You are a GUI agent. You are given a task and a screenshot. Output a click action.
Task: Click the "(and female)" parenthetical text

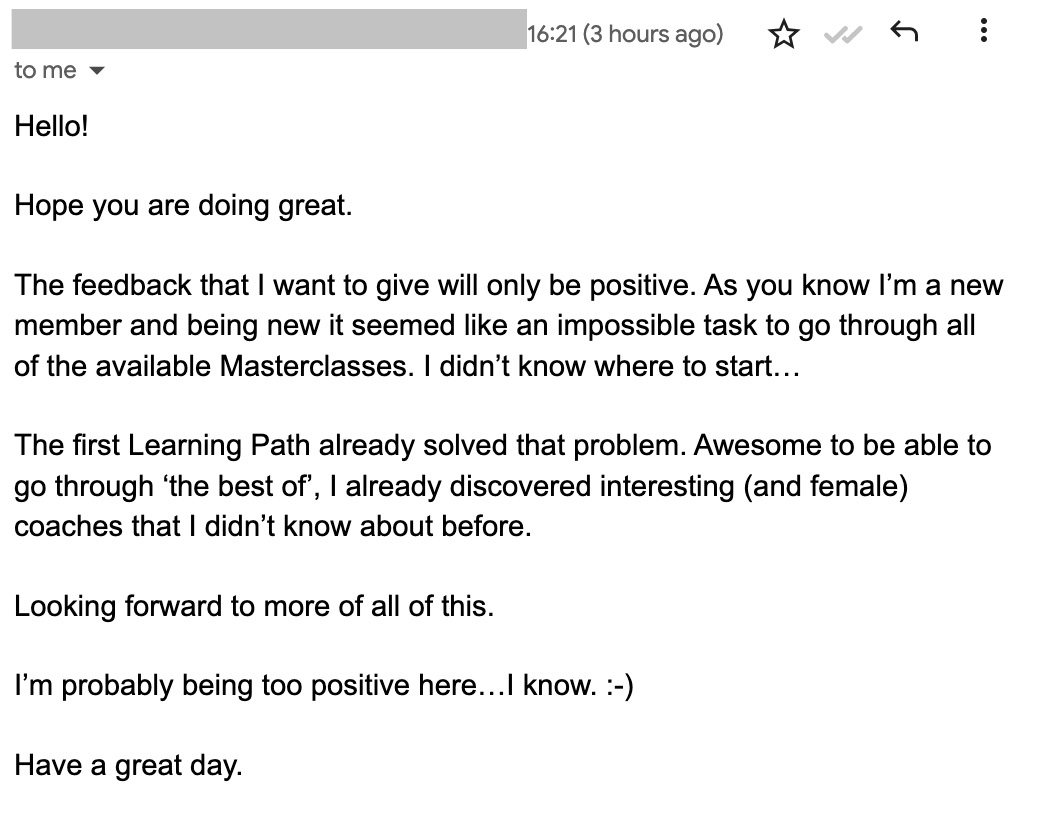[825, 486]
